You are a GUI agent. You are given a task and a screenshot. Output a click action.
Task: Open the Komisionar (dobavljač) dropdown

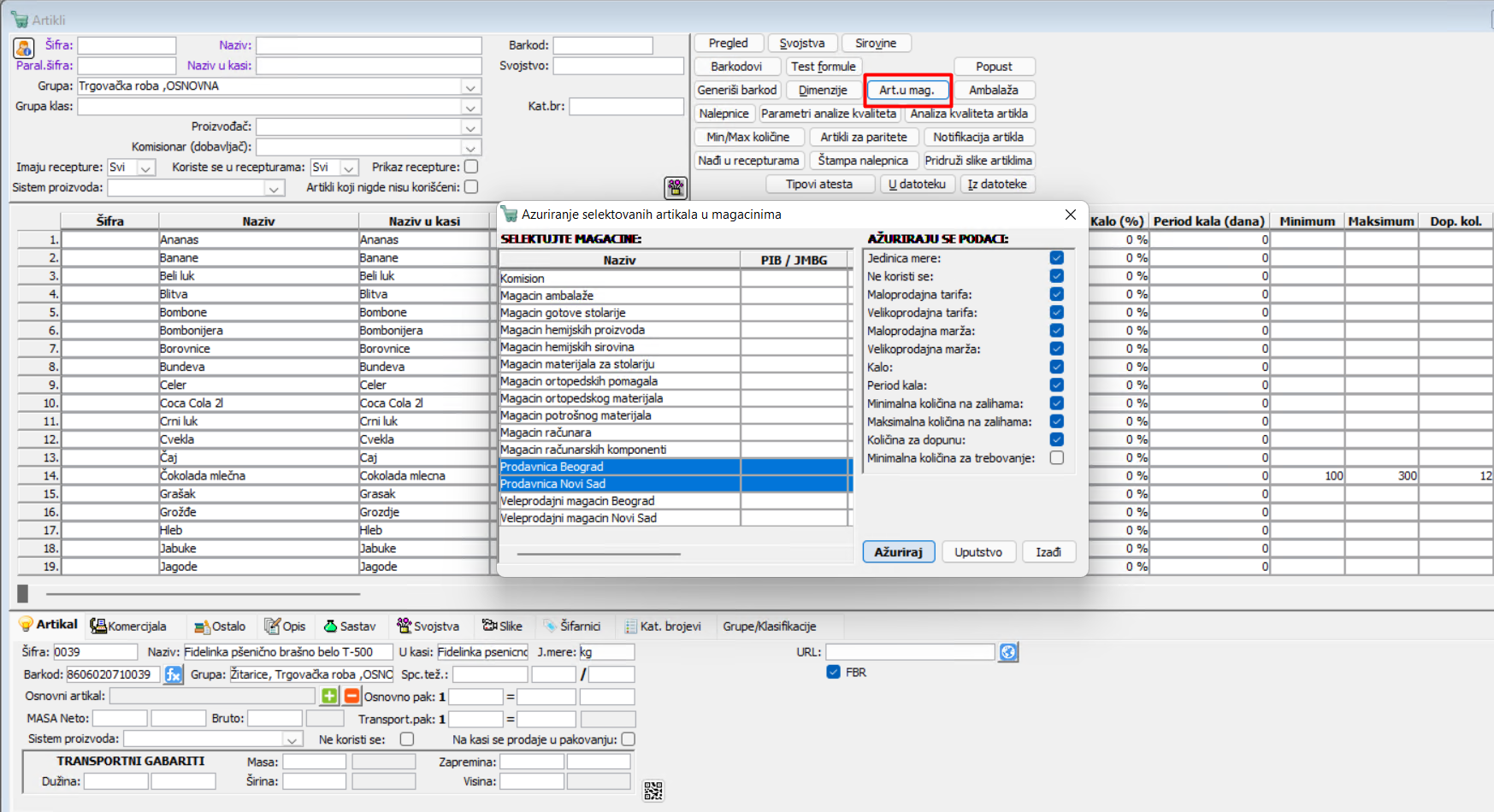pos(470,148)
